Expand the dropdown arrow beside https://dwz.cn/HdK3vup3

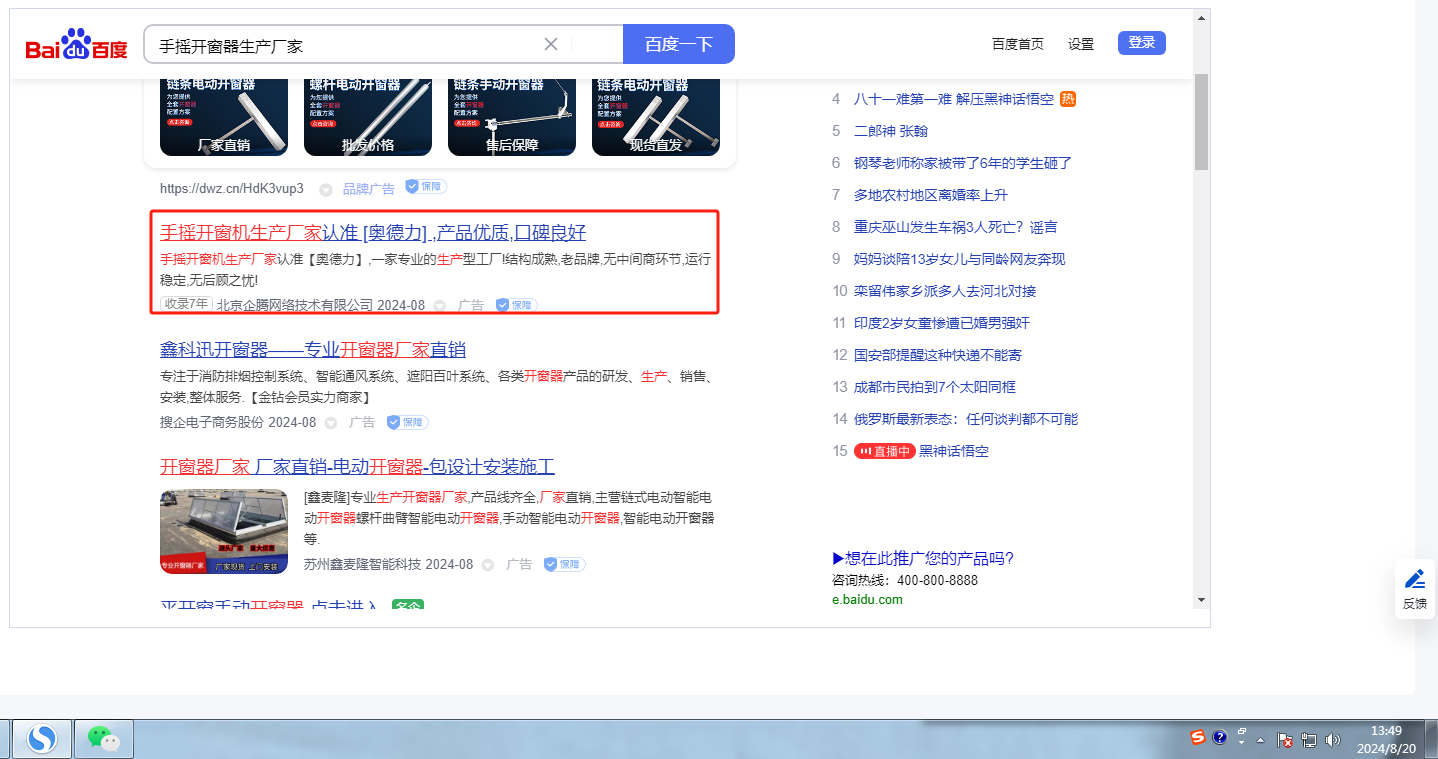[325, 189]
